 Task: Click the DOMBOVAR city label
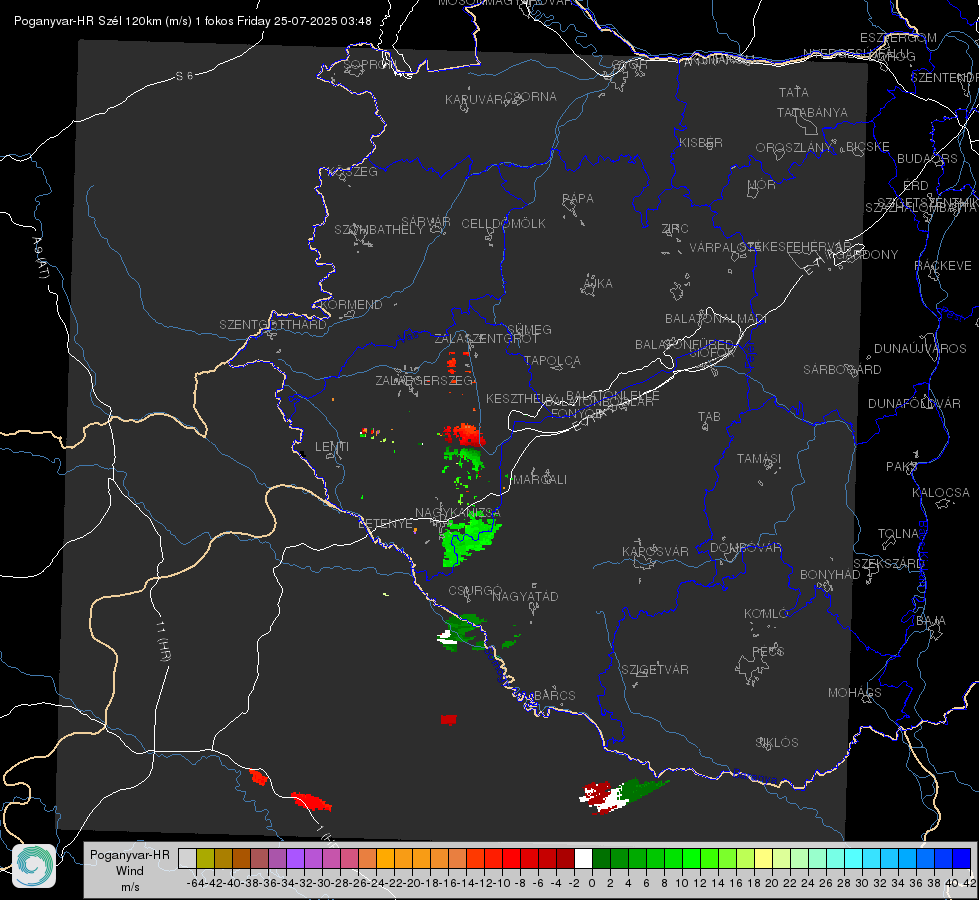(x=745, y=548)
